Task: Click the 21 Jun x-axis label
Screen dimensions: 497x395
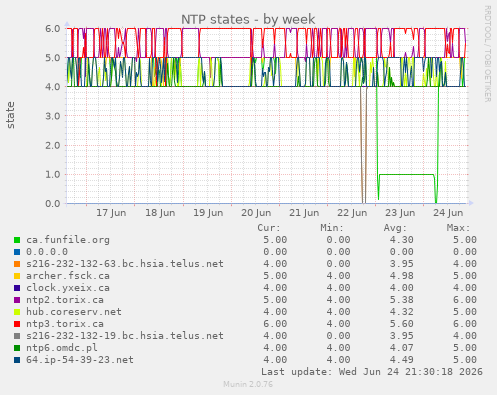Action: (x=304, y=213)
